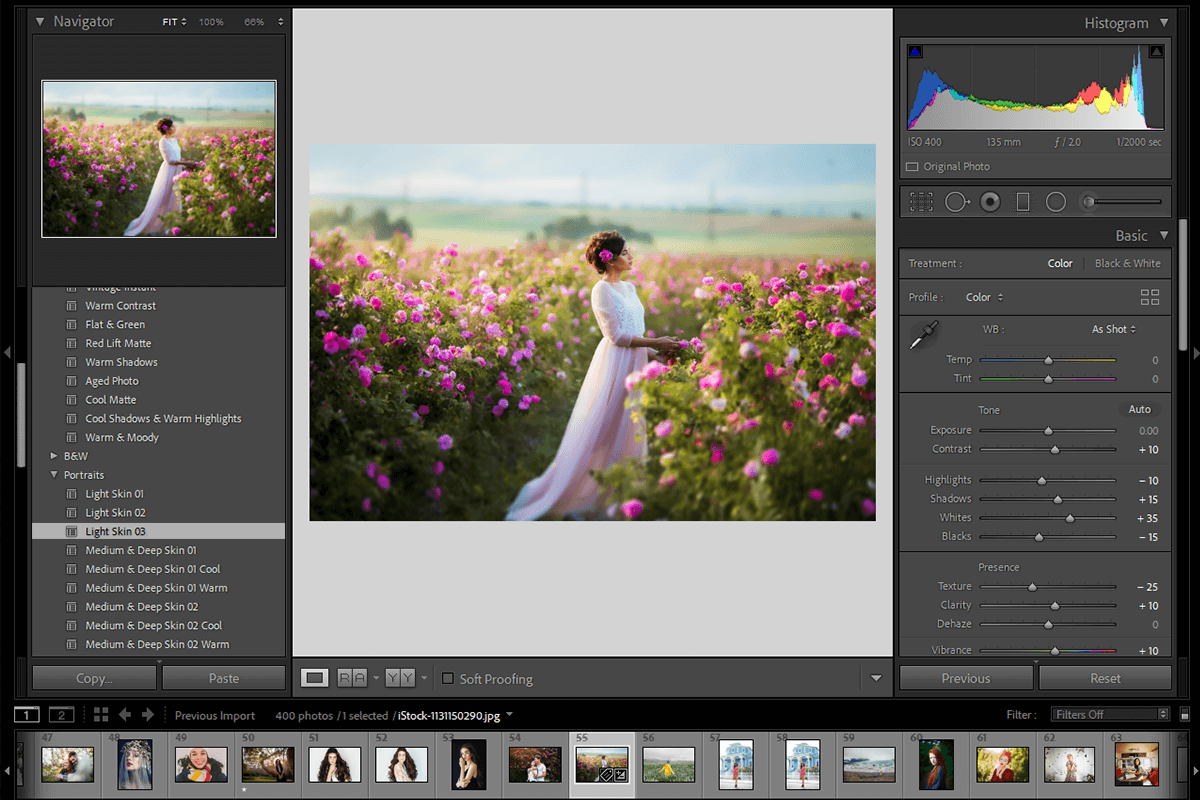This screenshot has height=800, width=1200.
Task: Pick the White Balance eyedropper
Action: [923, 335]
